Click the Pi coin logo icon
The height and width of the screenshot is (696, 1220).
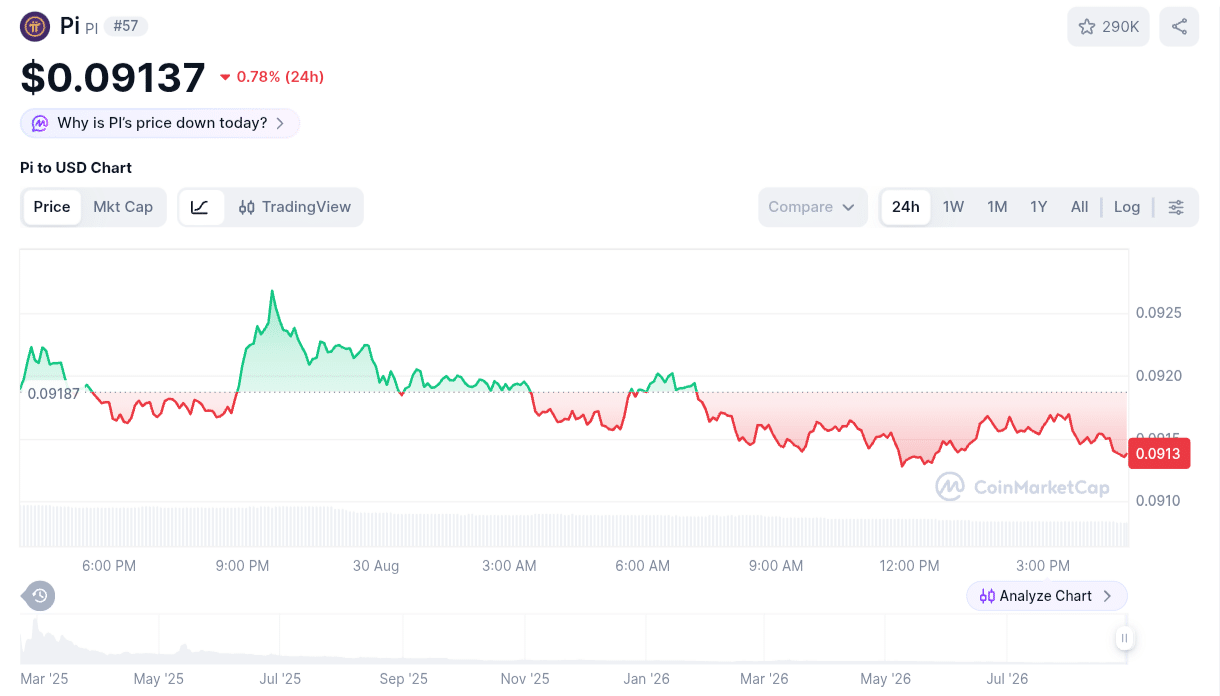[x=35, y=26]
